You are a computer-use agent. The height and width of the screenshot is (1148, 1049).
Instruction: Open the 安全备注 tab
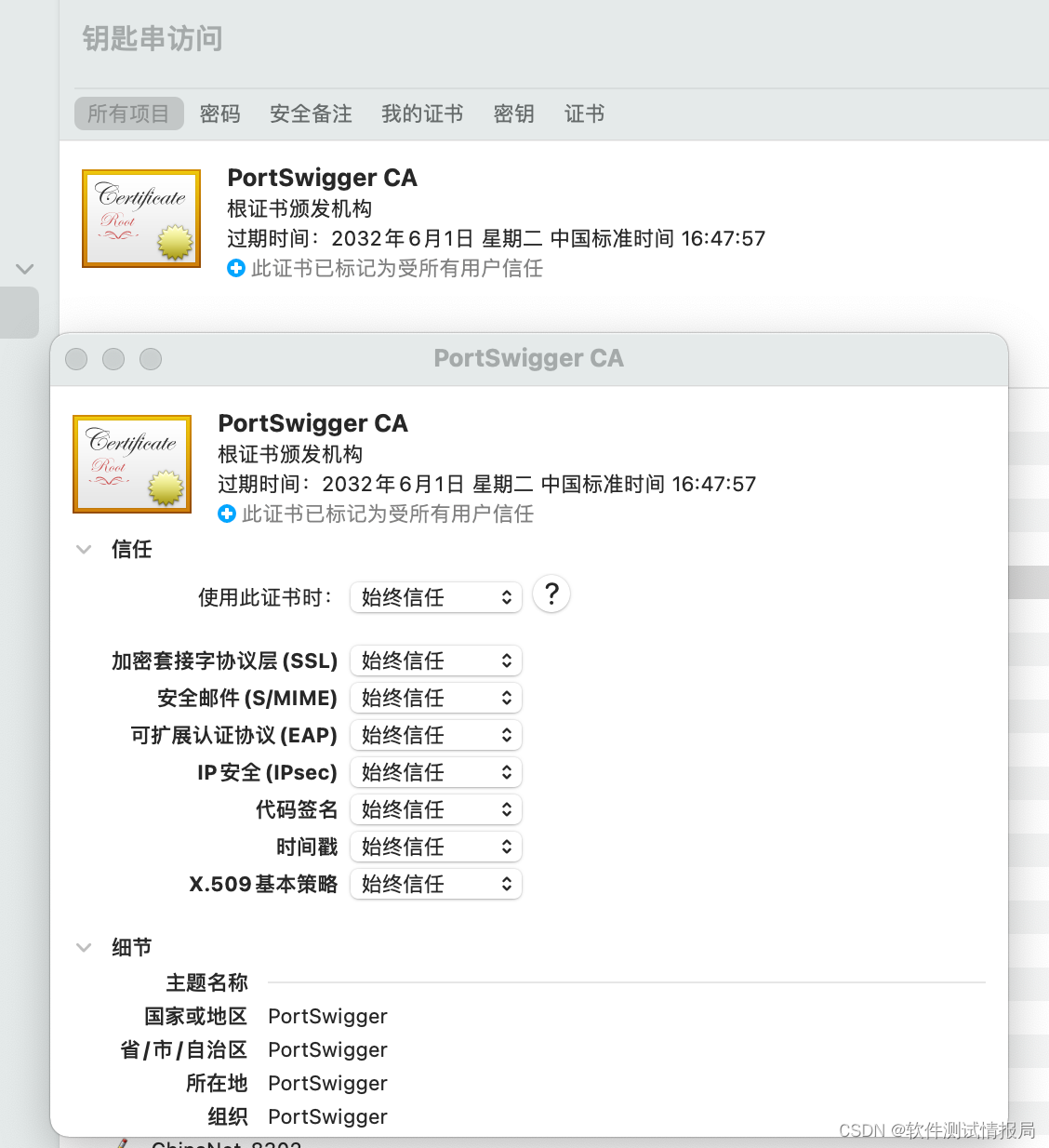(311, 113)
